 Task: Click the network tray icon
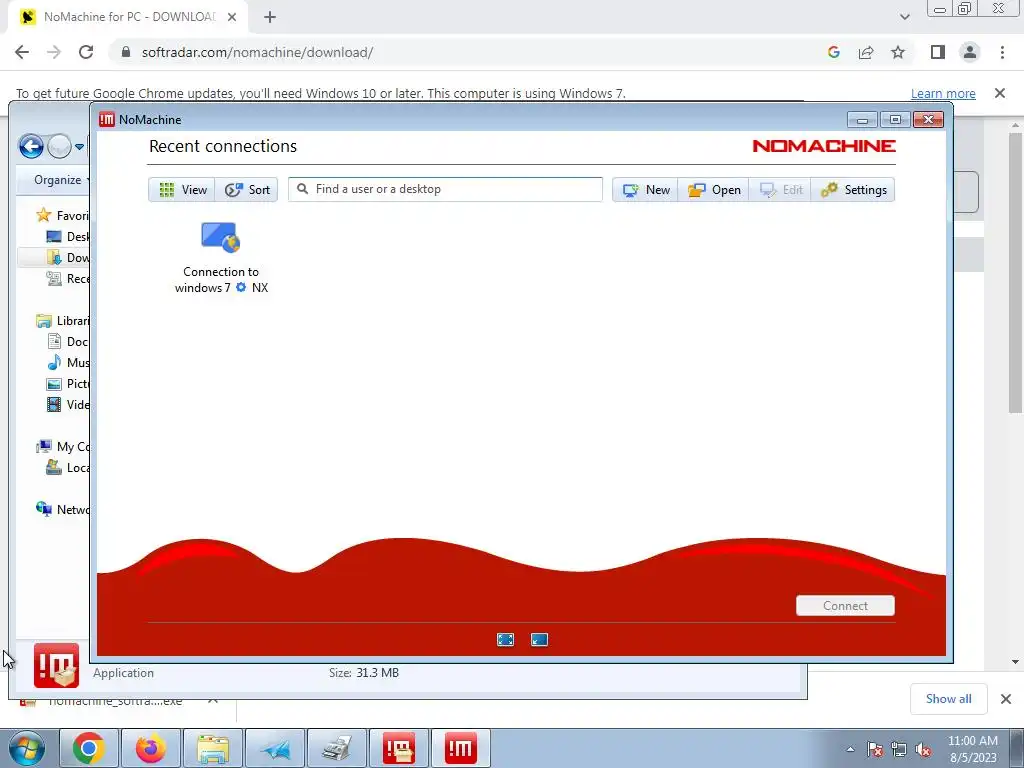pyautogui.click(x=899, y=749)
